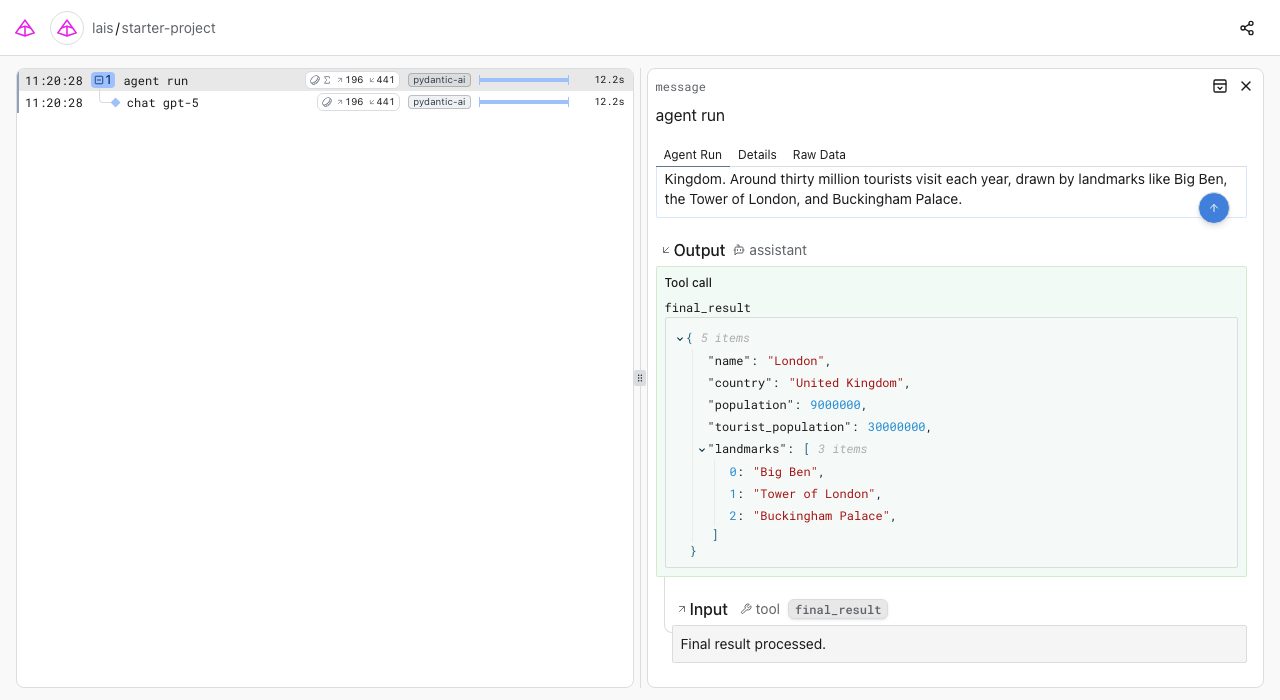Click the diamond icon beside chat gpt-5
Screen dimensions: 1280x700
[x=115, y=103]
